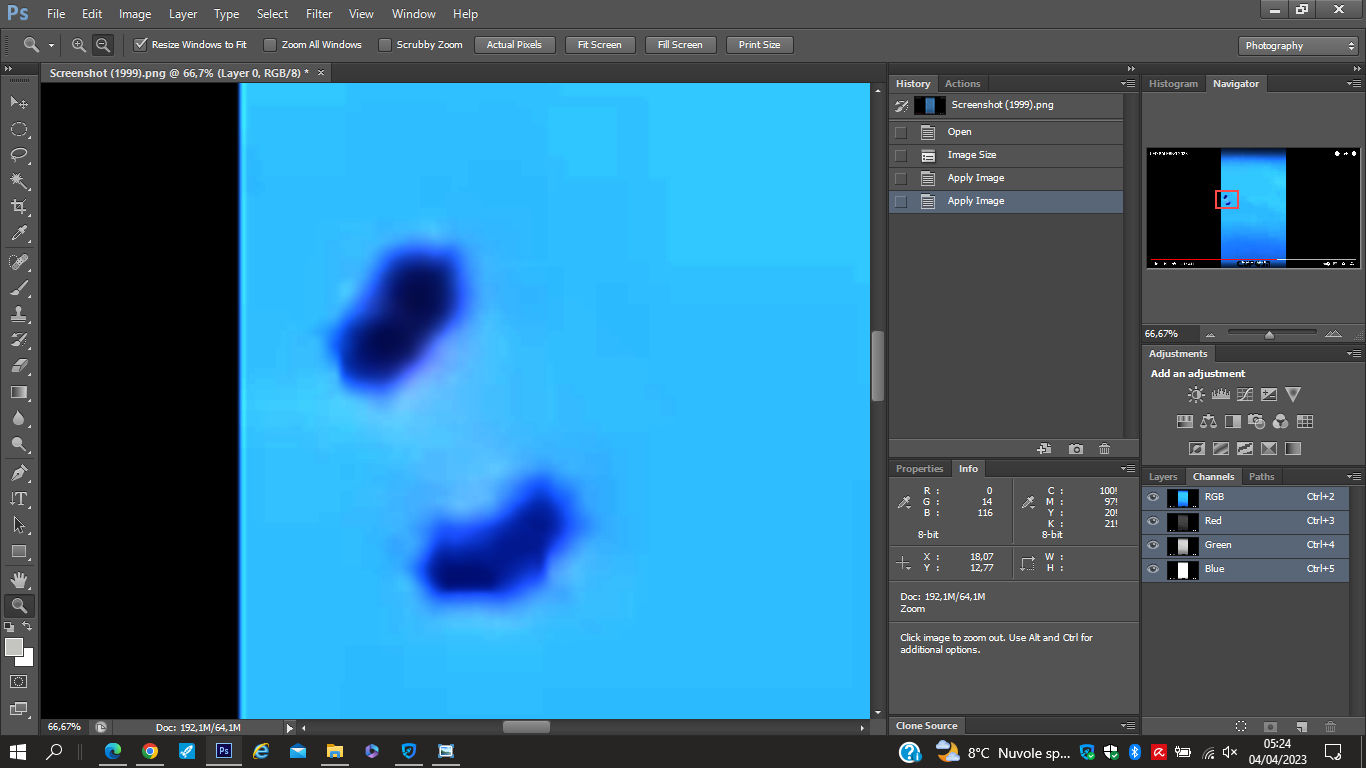Select the Brush tool

[x=19, y=288]
